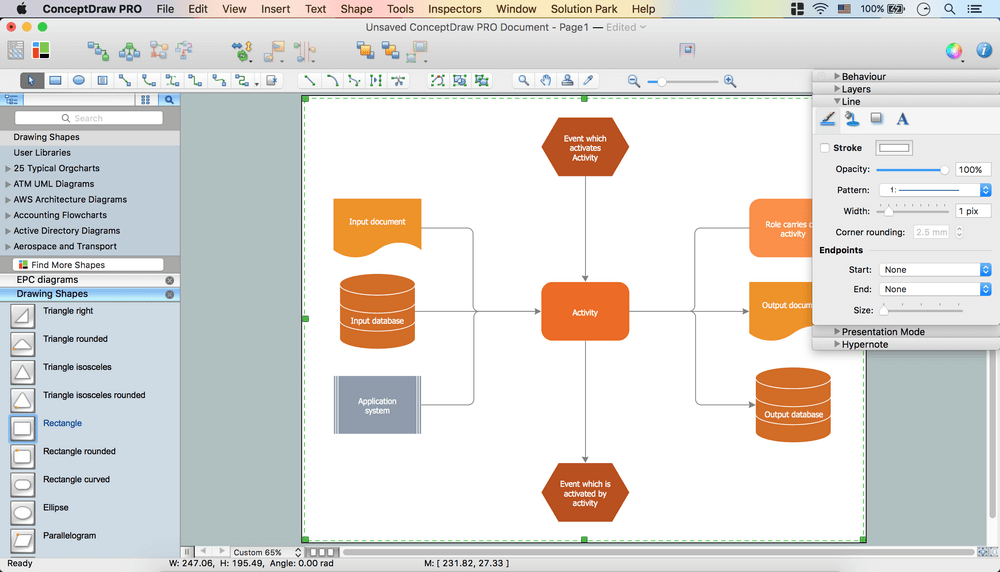This screenshot has height=572, width=1000.
Task: Enable the Stroke checkbox
Action: click(x=825, y=148)
